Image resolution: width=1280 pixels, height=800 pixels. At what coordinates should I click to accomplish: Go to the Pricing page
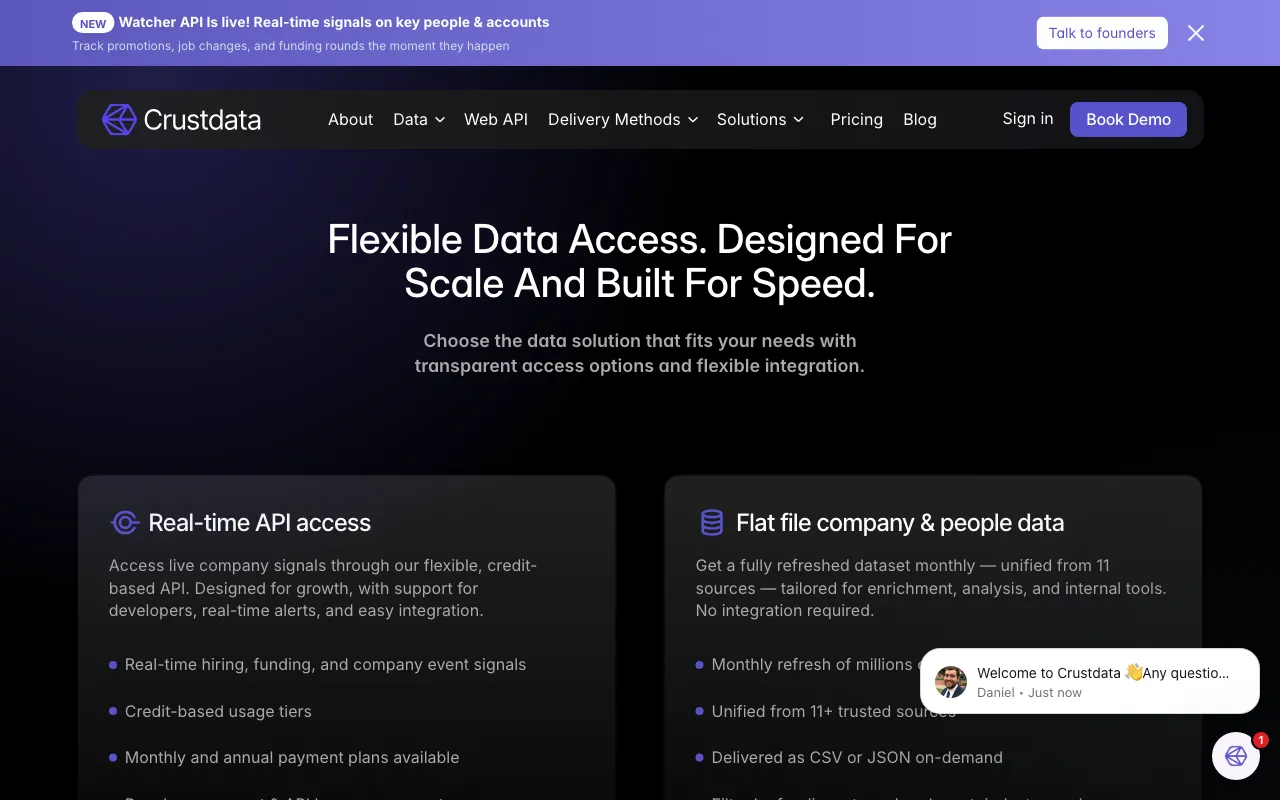857,119
